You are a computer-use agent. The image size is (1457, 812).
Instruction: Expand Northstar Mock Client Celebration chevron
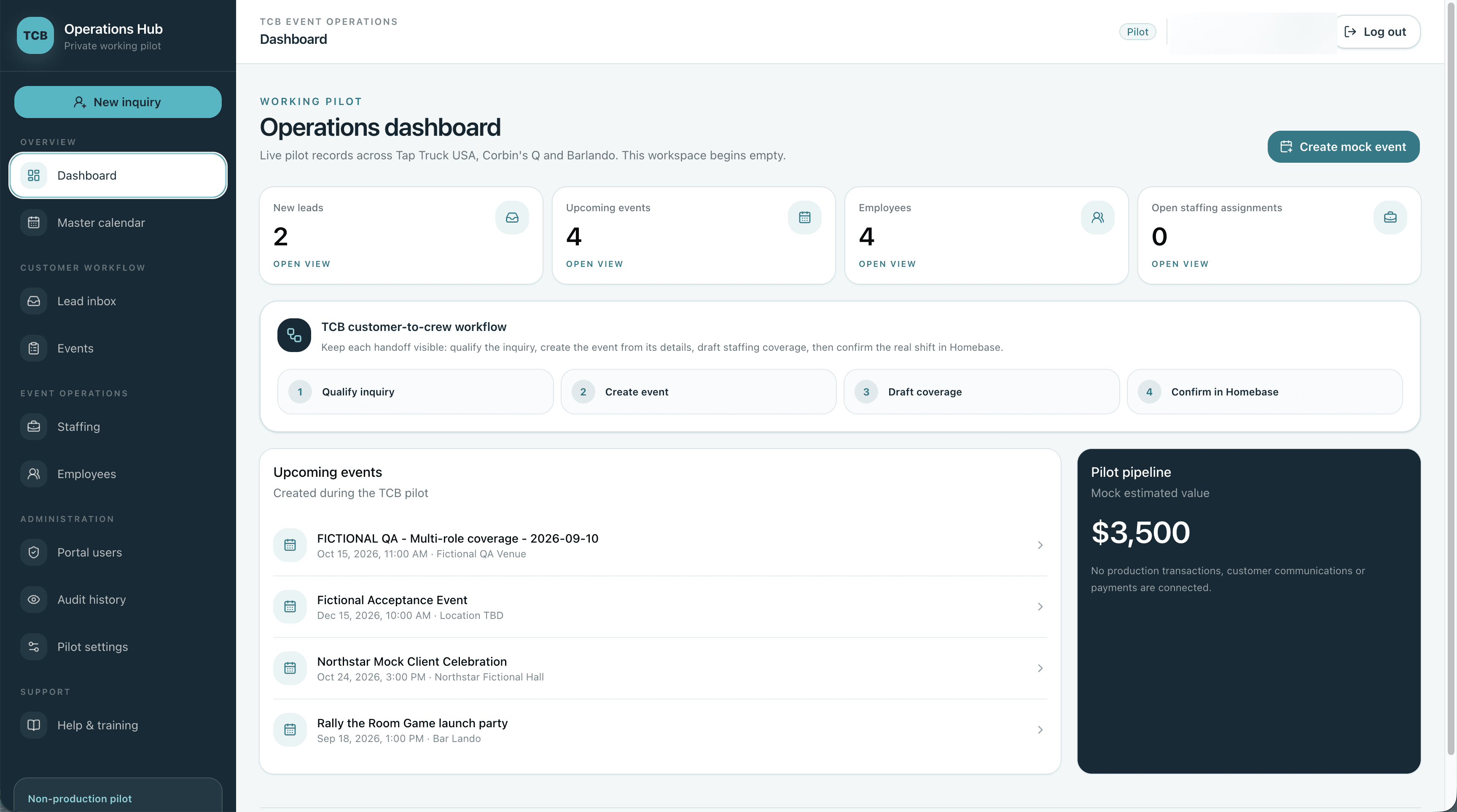(1040, 668)
